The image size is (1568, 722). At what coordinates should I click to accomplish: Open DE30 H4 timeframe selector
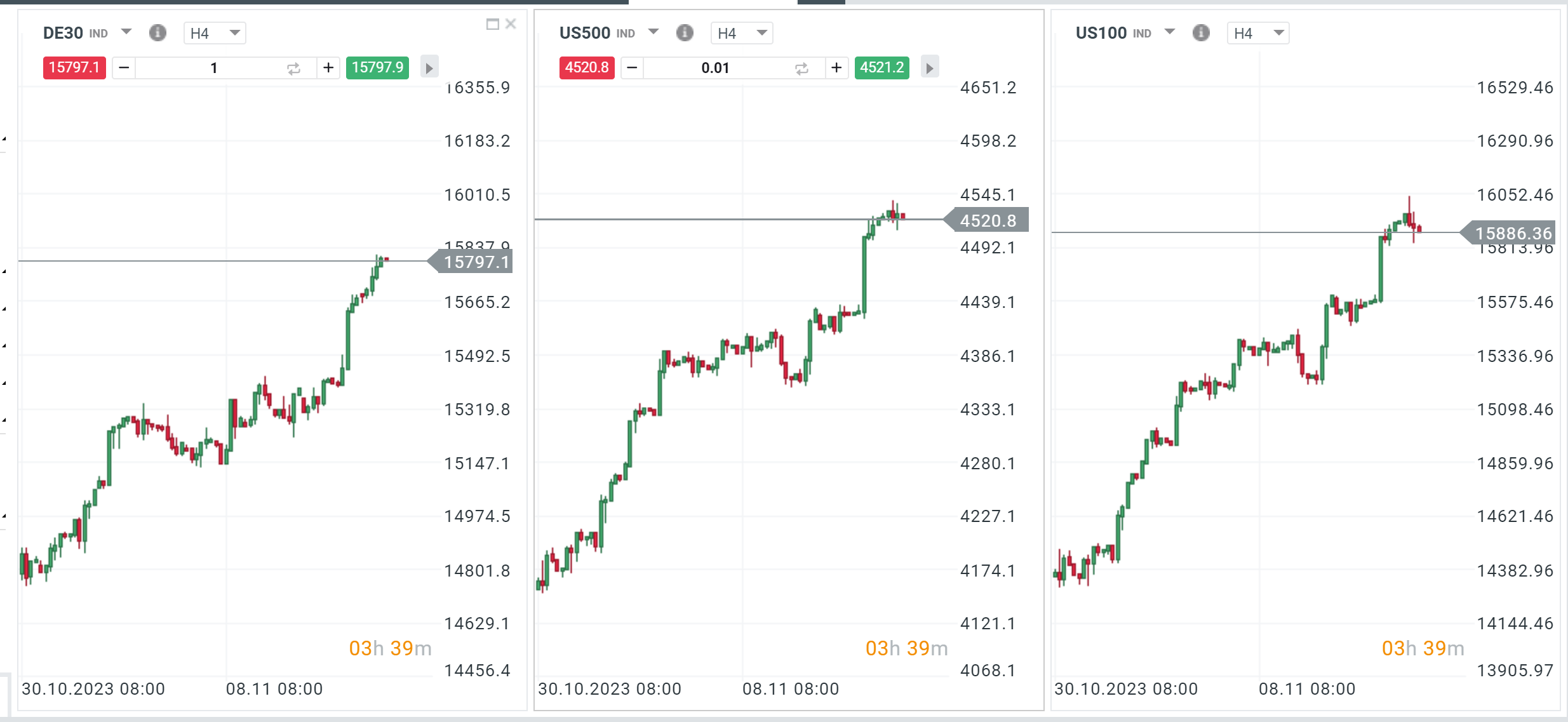coord(215,33)
